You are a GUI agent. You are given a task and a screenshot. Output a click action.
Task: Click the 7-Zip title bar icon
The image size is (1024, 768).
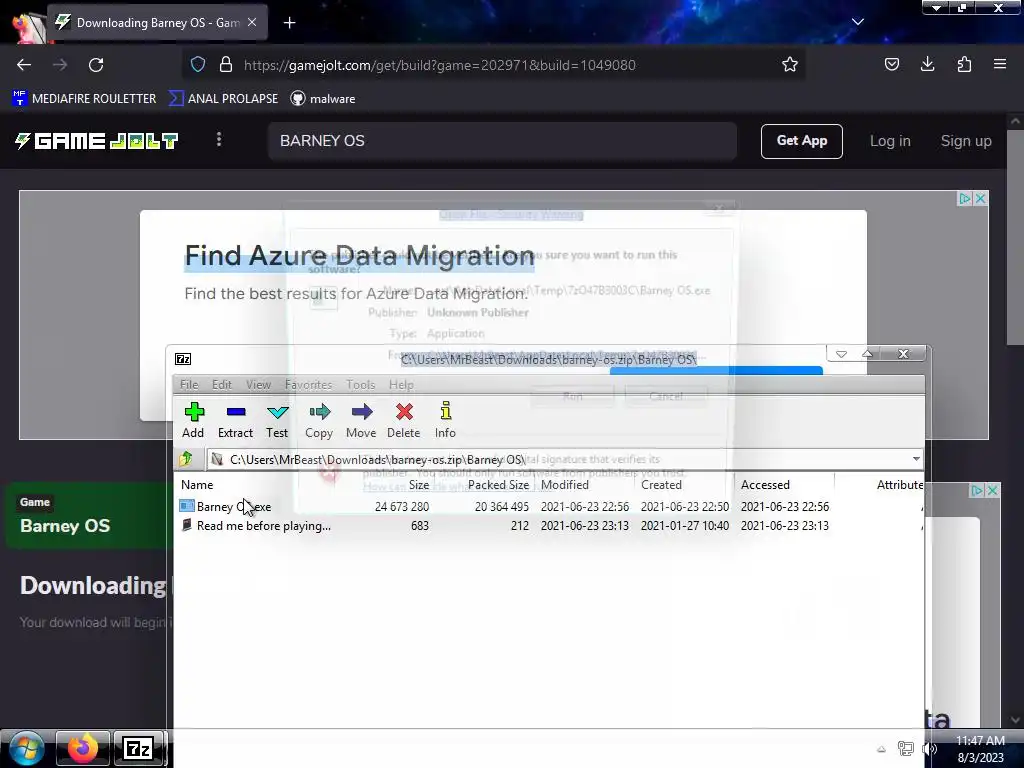coord(183,359)
